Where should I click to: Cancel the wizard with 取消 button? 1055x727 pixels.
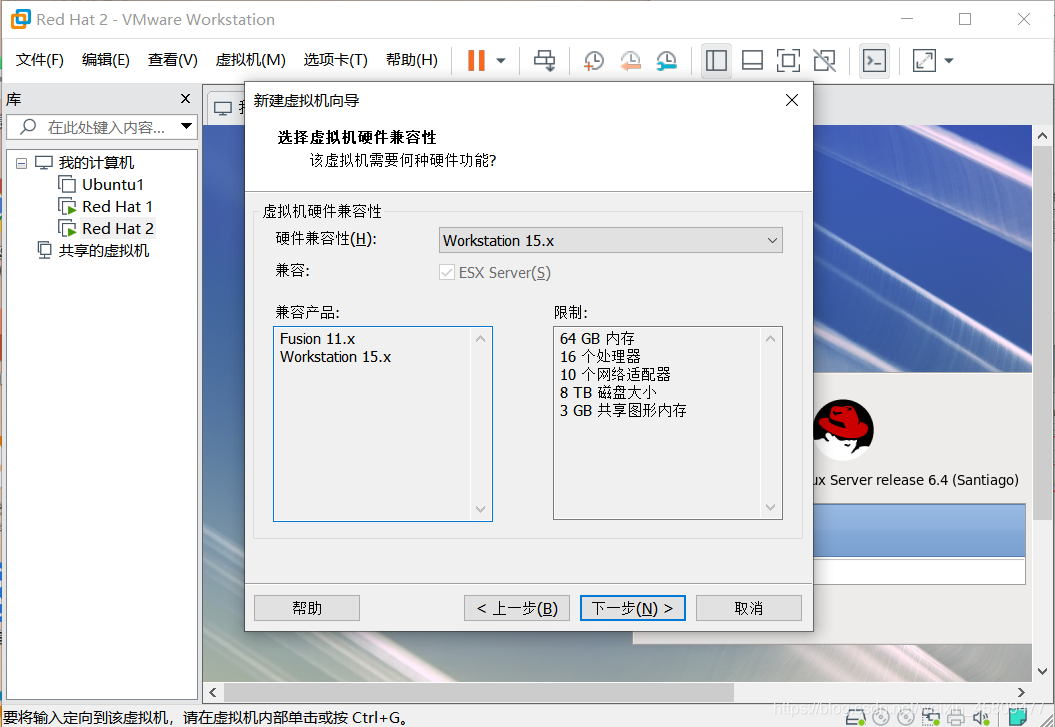click(x=748, y=608)
